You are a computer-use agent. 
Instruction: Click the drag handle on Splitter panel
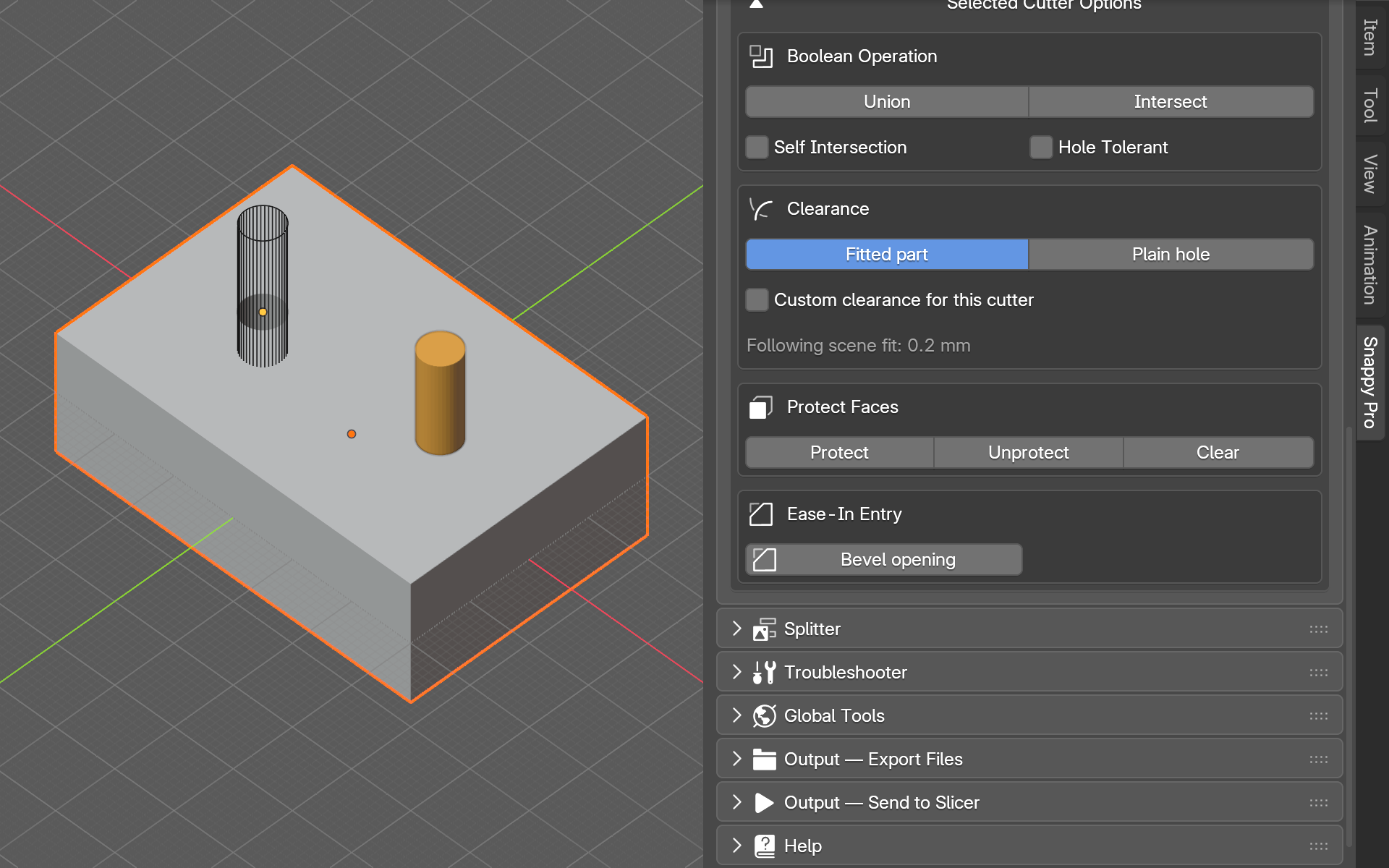1318,629
